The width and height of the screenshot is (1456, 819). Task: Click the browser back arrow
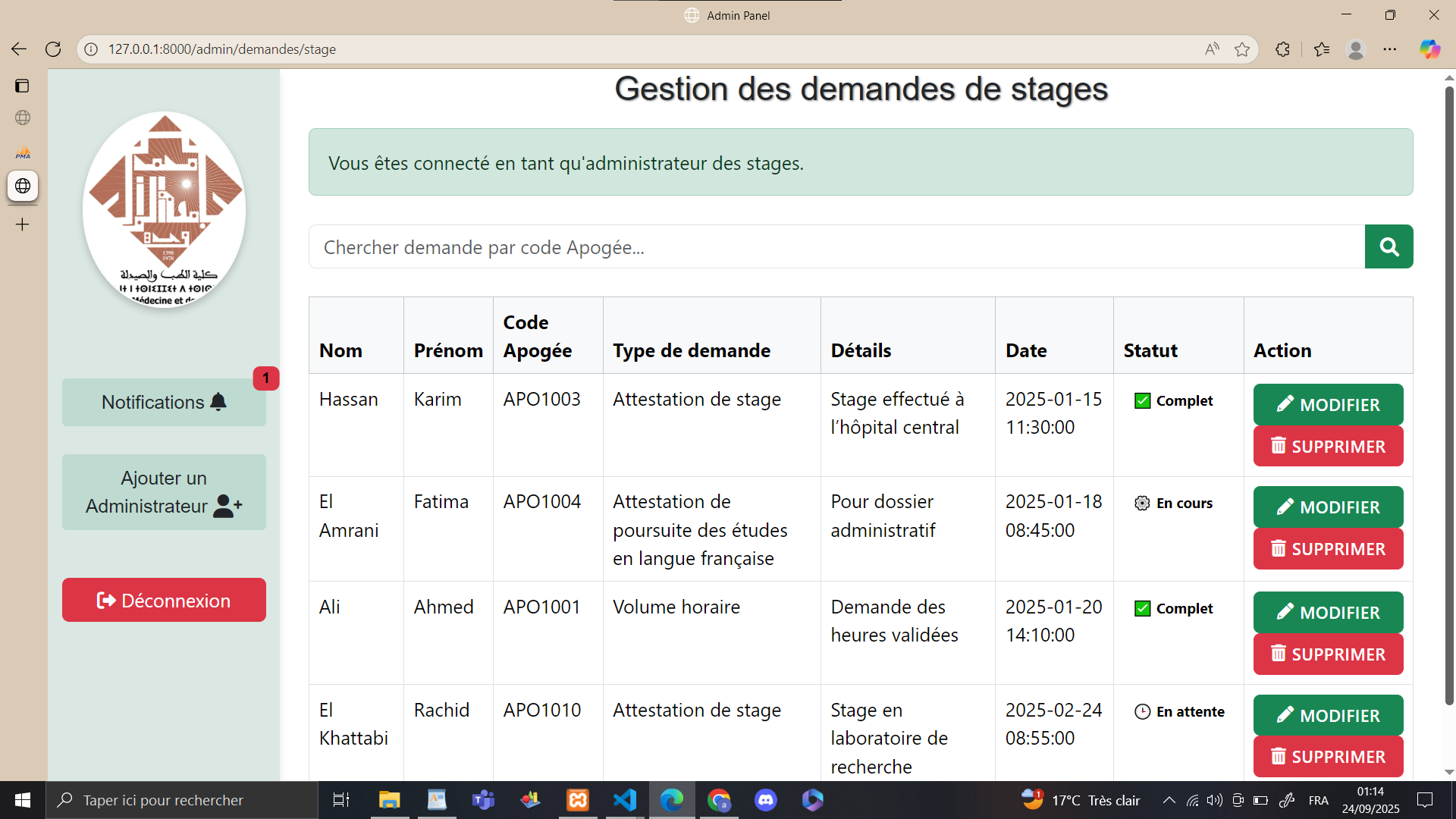19,49
